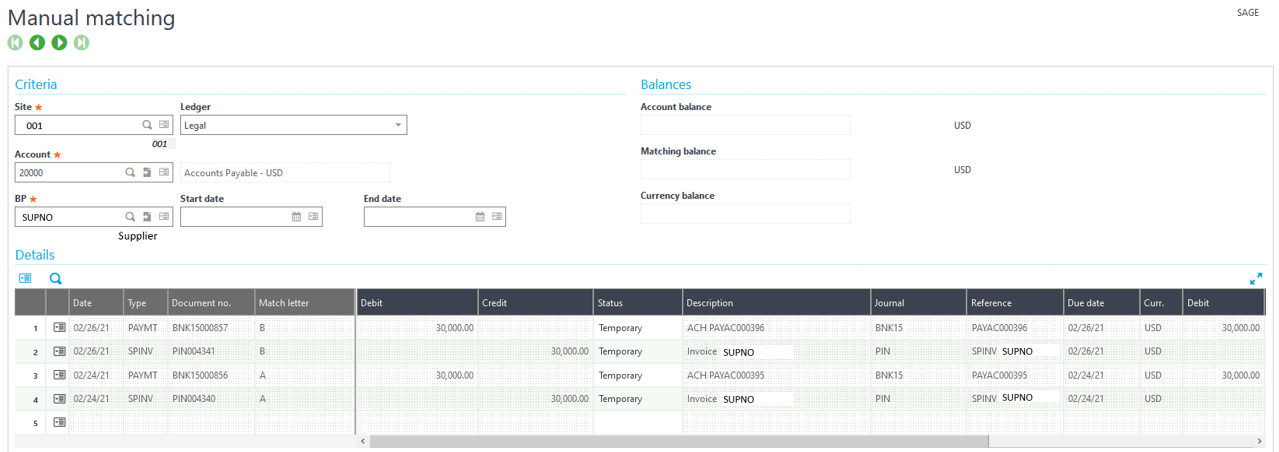Click the horizontal scrollbar of the grid

click(678, 441)
